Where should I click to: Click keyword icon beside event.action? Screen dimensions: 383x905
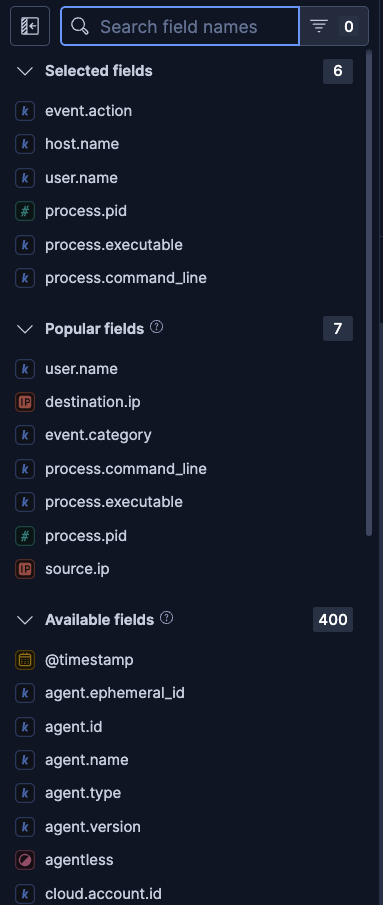tap(25, 111)
